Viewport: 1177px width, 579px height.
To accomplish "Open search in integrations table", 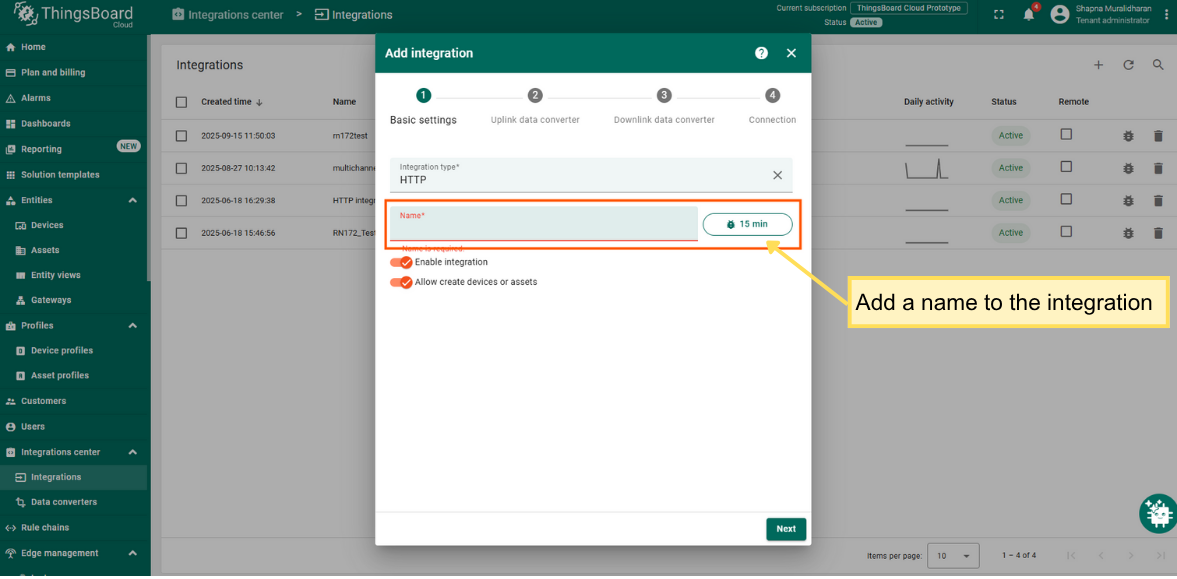I will pos(1158,65).
